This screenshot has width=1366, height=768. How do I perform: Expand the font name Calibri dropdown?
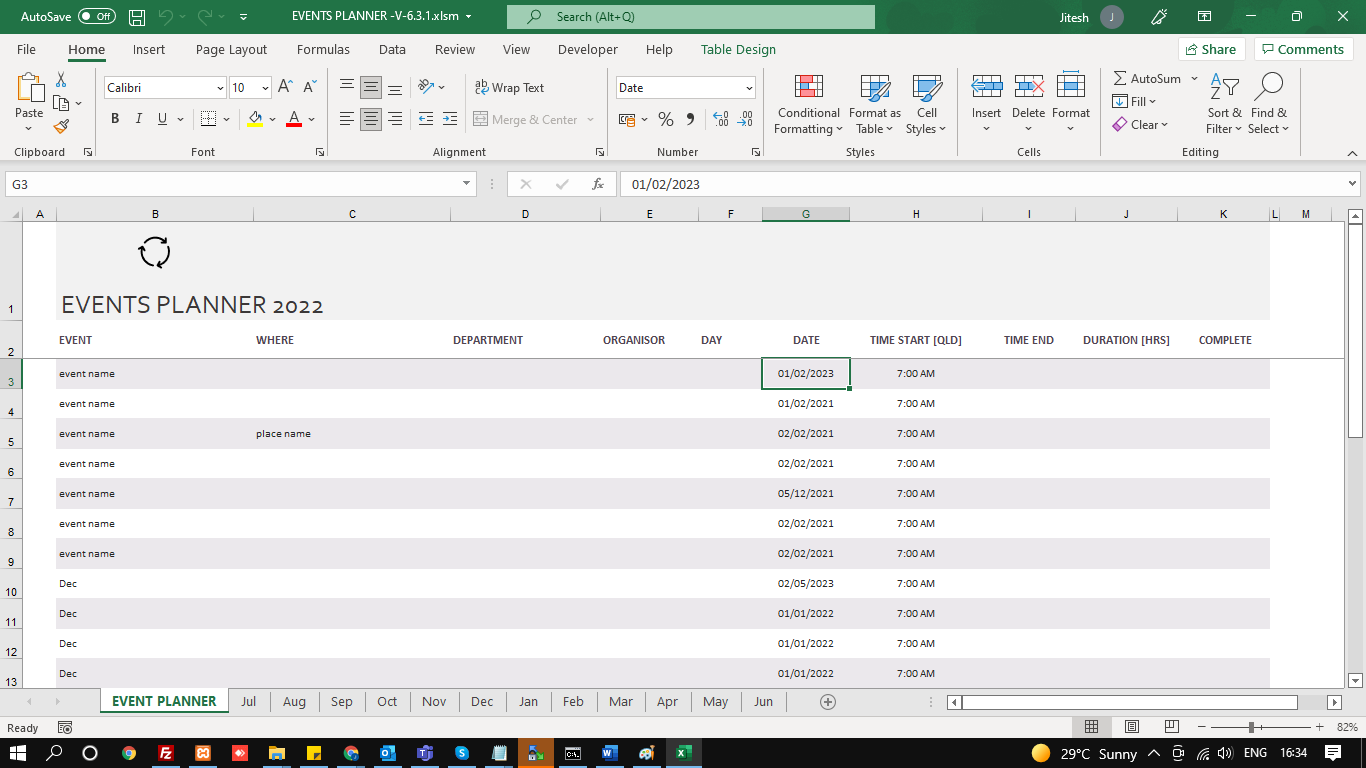click(x=220, y=88)
